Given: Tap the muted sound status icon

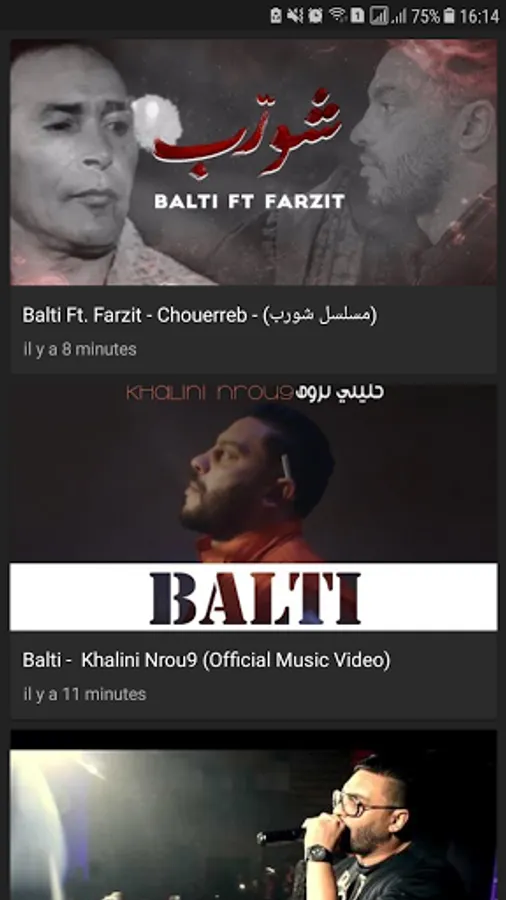Looking at the screenshot, I should [295, 15].
